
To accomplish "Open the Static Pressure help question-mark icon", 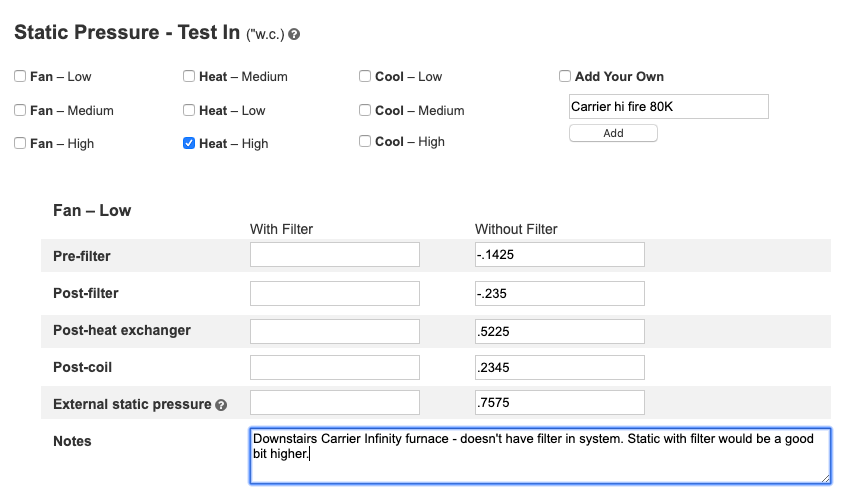I will click(x=294, y=34).
